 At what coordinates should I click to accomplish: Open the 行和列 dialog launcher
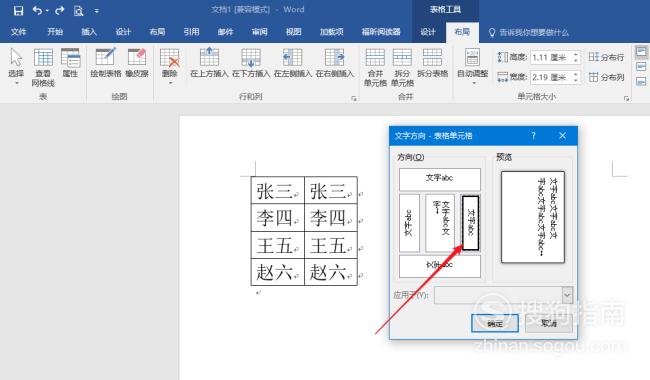354,98
